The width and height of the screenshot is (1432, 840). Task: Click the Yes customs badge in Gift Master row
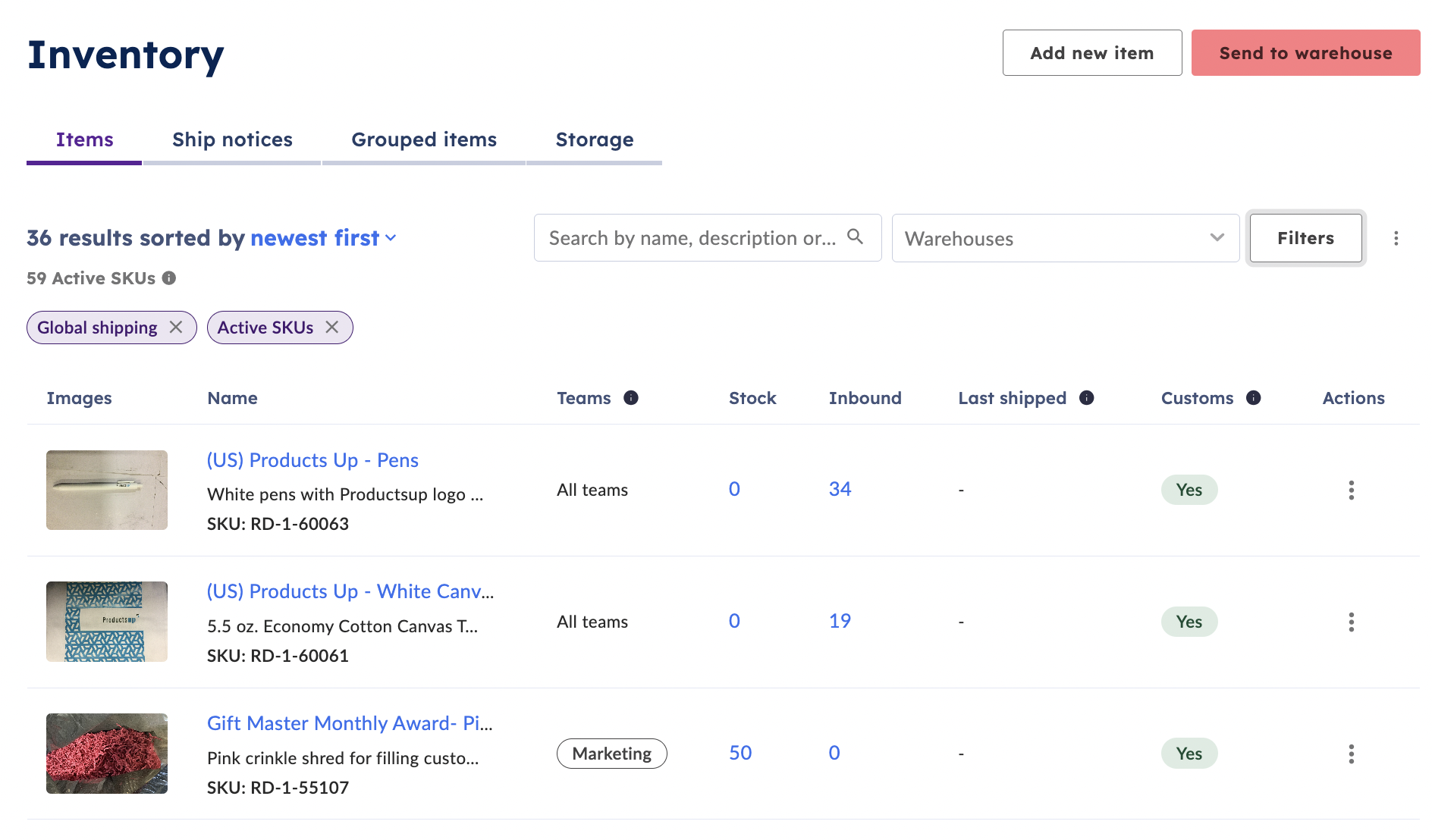coord(1189,754)
